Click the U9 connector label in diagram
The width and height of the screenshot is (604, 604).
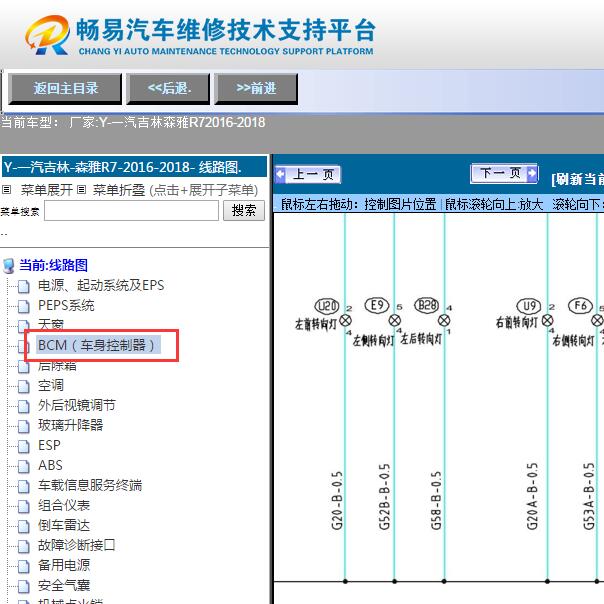pos(529,306)
